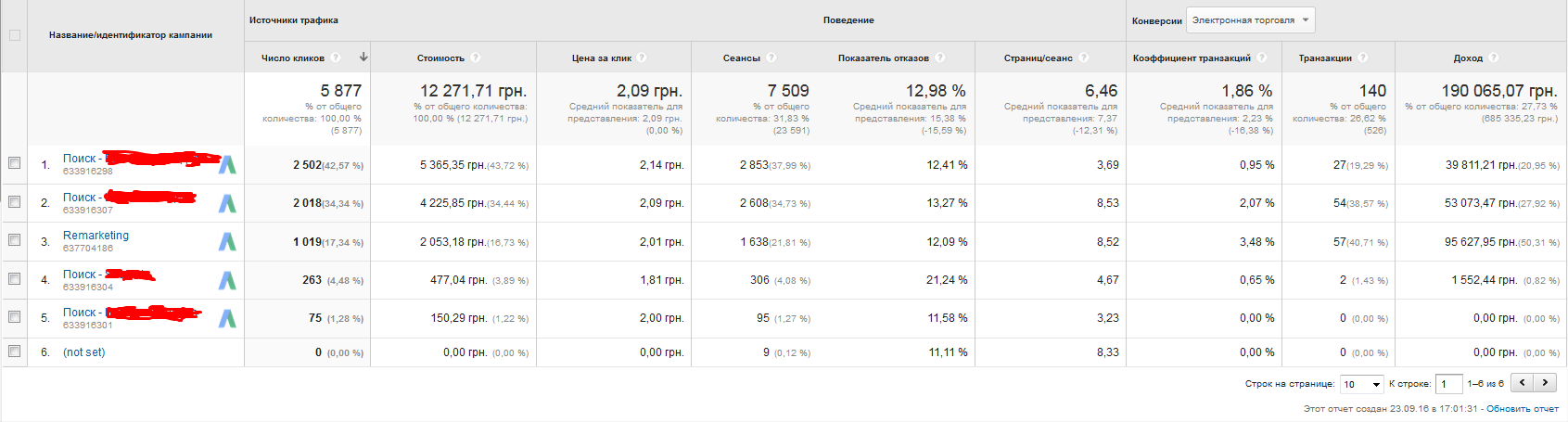Go to next page with right arrow

tap(1545, 382)
